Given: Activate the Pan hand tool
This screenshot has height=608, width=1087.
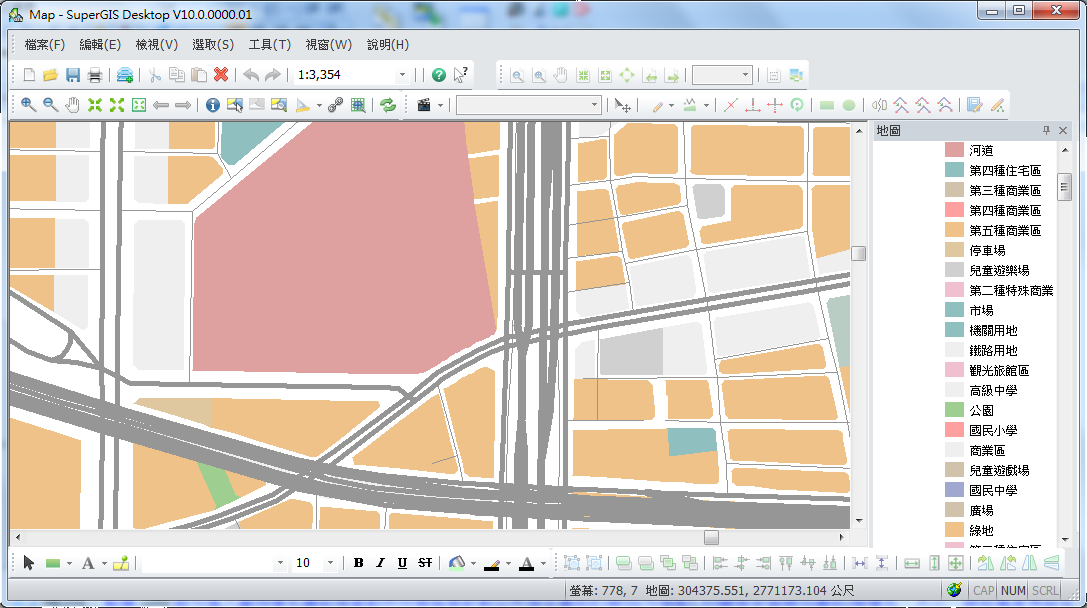Looking at the screenshot, I should [73, 105].
